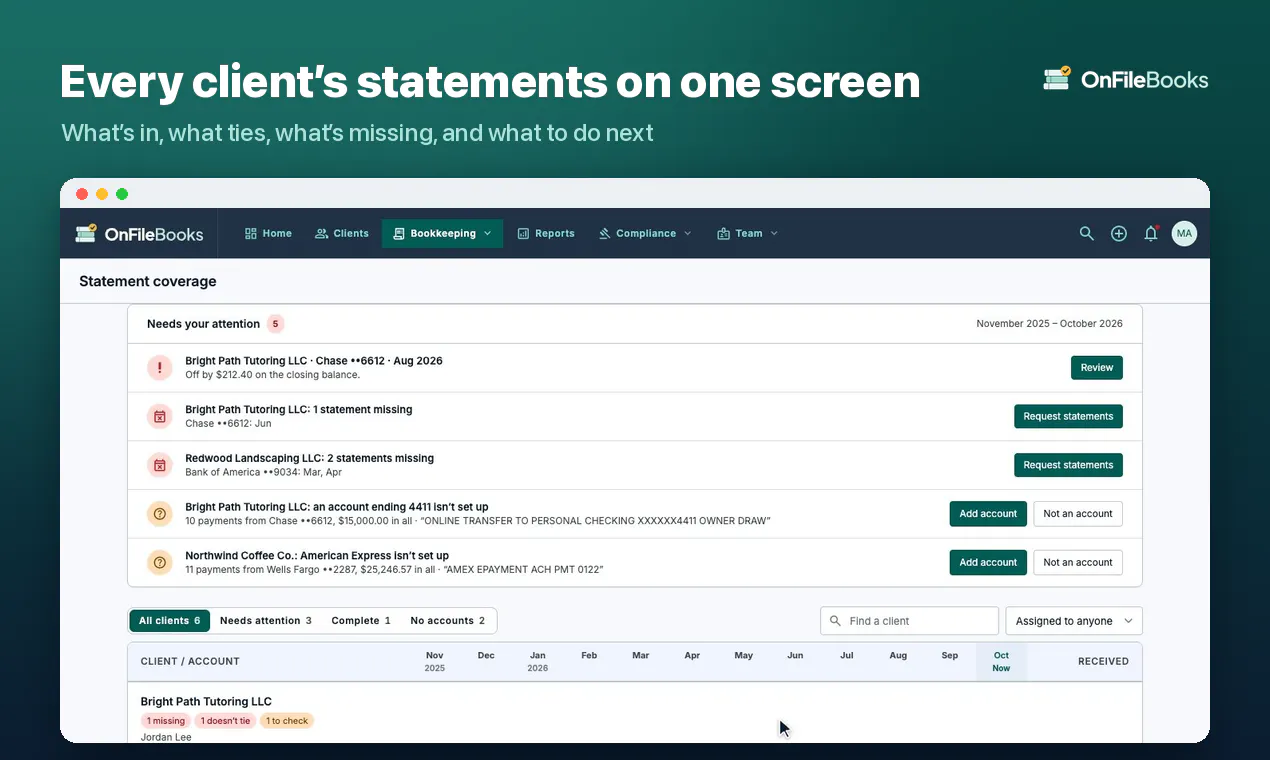Image resolution: width=1270 pixels, height=760 pixels.
Task: Expand the Team dropdown menu
Action: (x=747, y=233)
